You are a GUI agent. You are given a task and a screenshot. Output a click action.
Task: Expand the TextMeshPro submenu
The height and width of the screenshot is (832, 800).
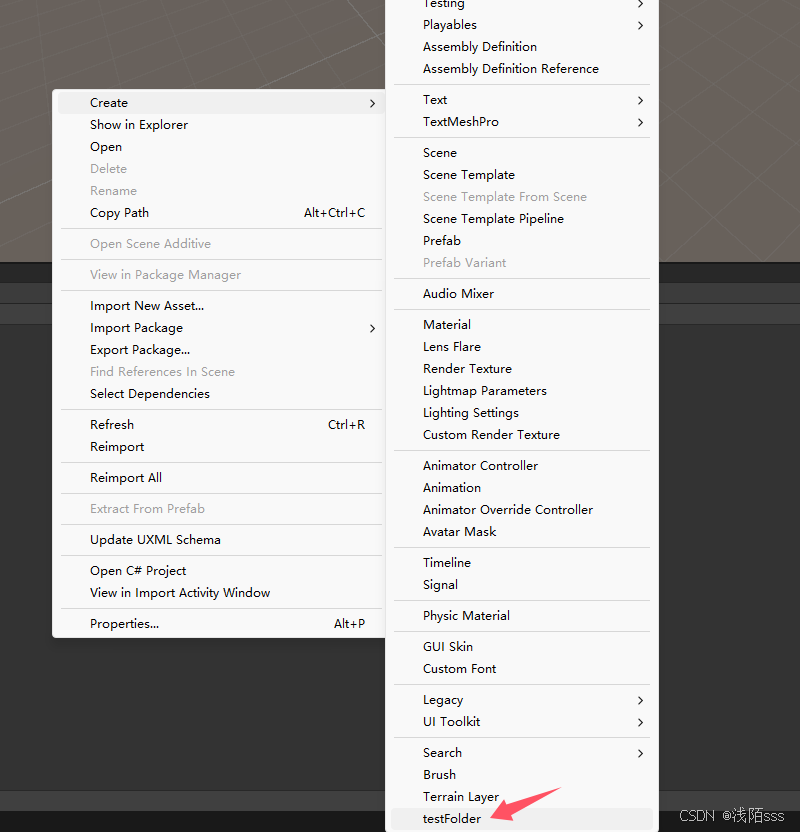click(x=522, y=122)
